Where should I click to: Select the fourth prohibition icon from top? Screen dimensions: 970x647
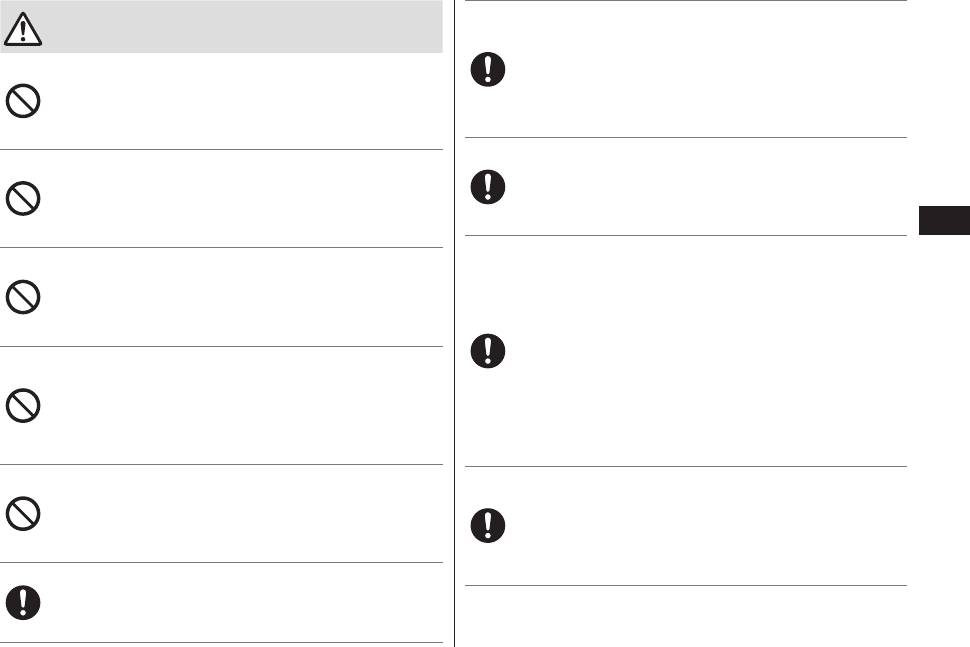[24, 405]
